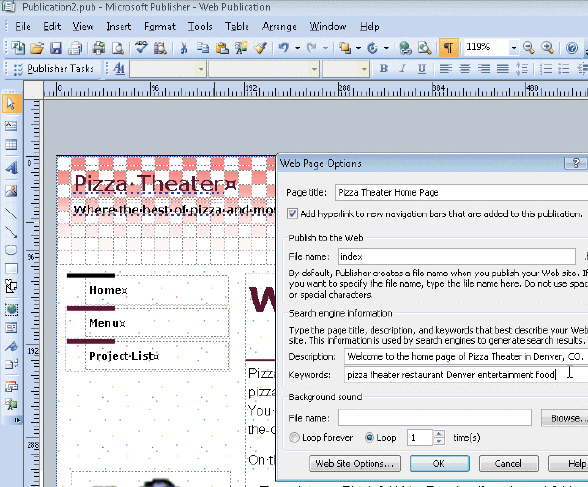Uncheck Add hyperlink to new navigation bars
This screenshot has width=588, height=487.
point(292,214)
